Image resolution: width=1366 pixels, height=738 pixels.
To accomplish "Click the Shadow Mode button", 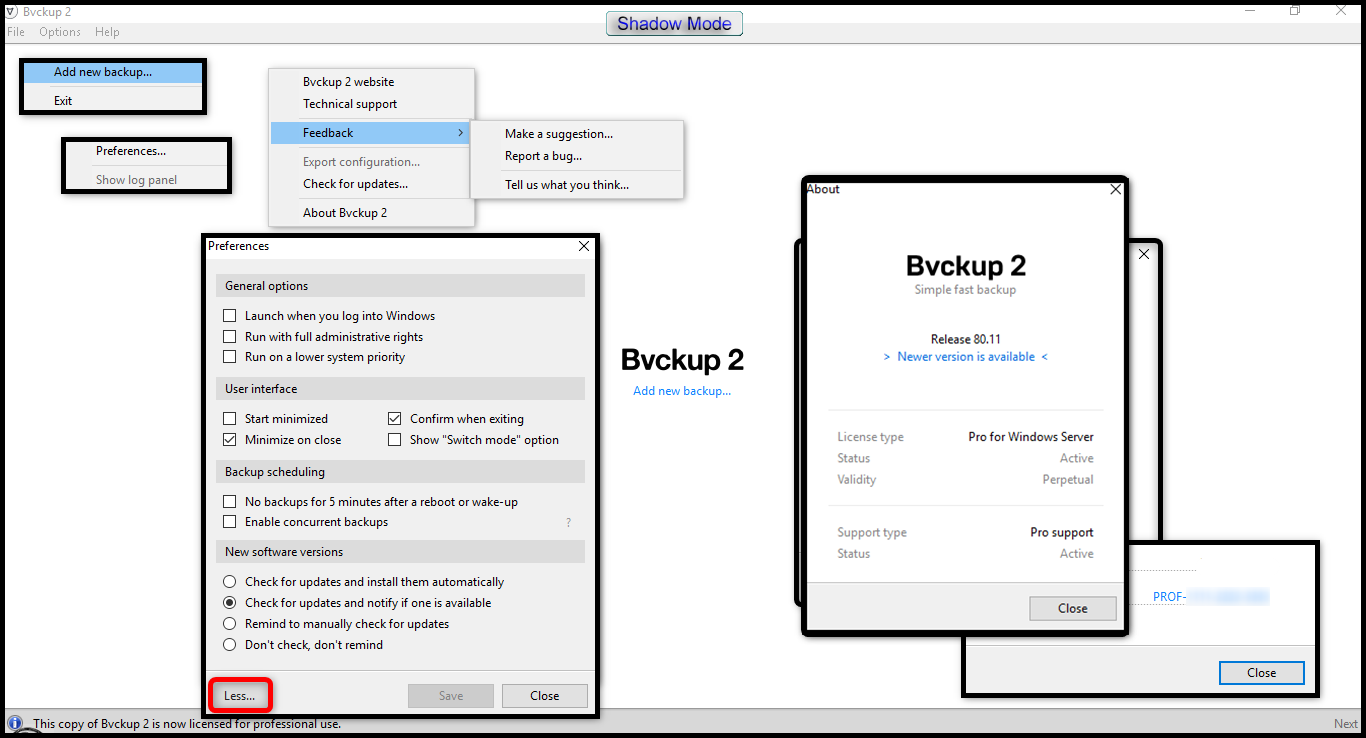I will (674, 23).
